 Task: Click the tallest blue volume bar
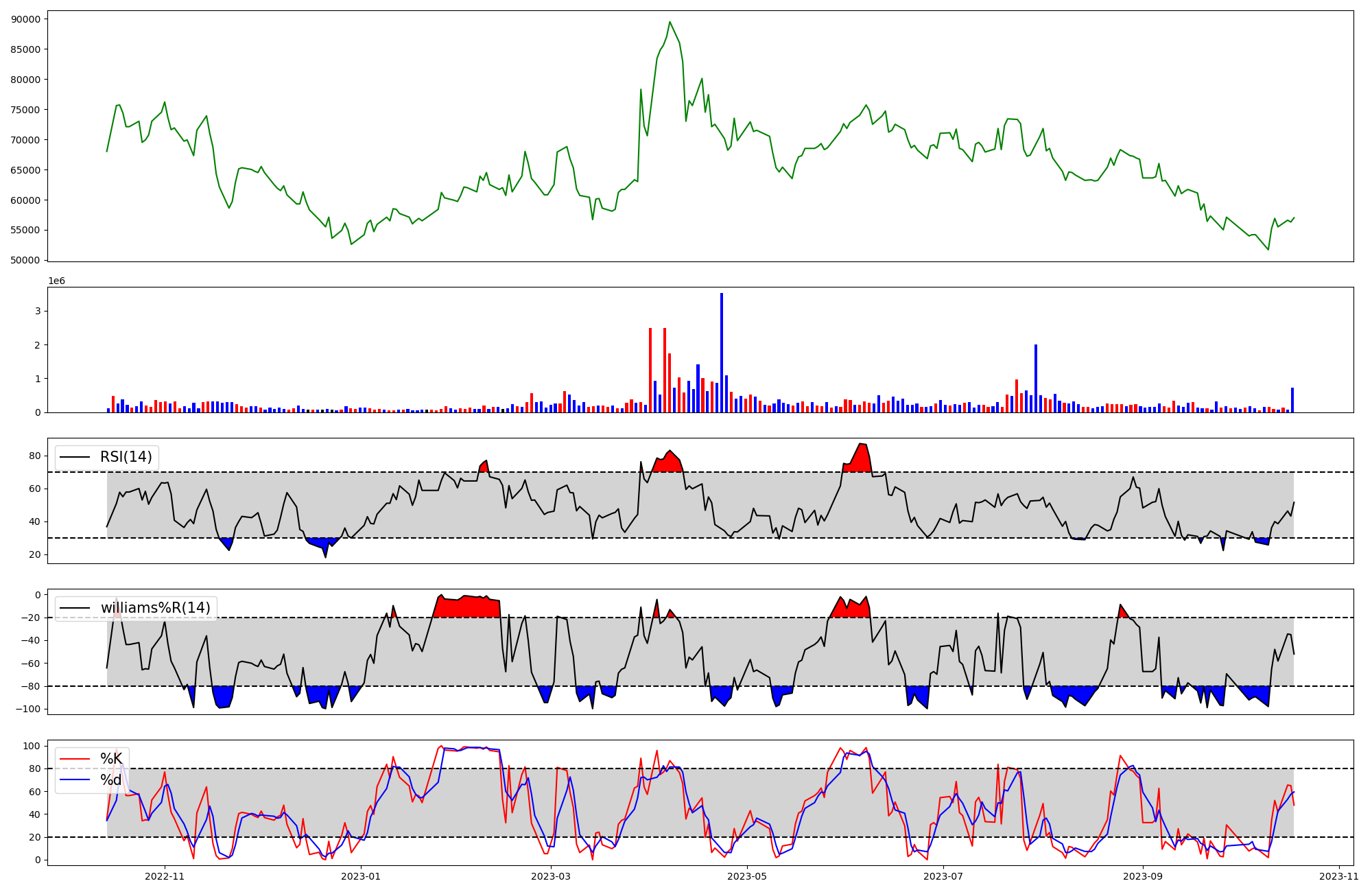[722, 351]
